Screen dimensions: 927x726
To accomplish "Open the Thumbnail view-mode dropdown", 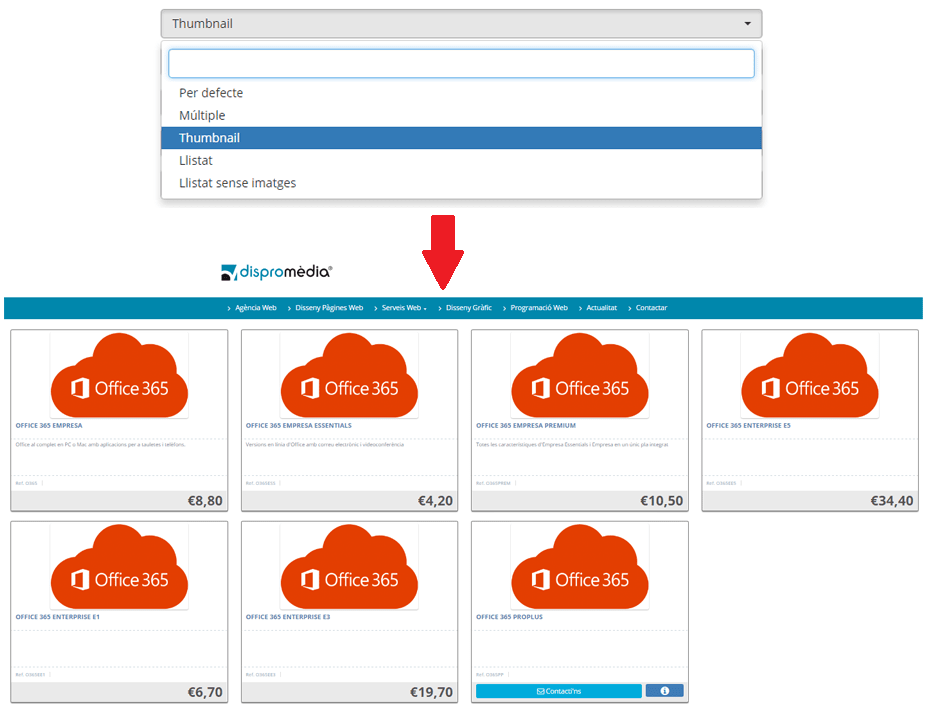I will [x=461, y=24].
